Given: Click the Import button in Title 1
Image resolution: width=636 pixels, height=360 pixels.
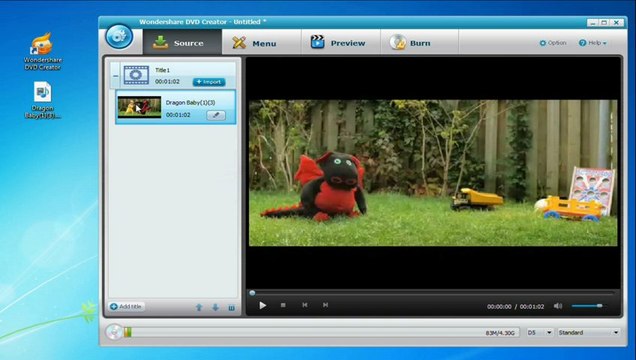Looking at the screenshot, I should (209, 82).
